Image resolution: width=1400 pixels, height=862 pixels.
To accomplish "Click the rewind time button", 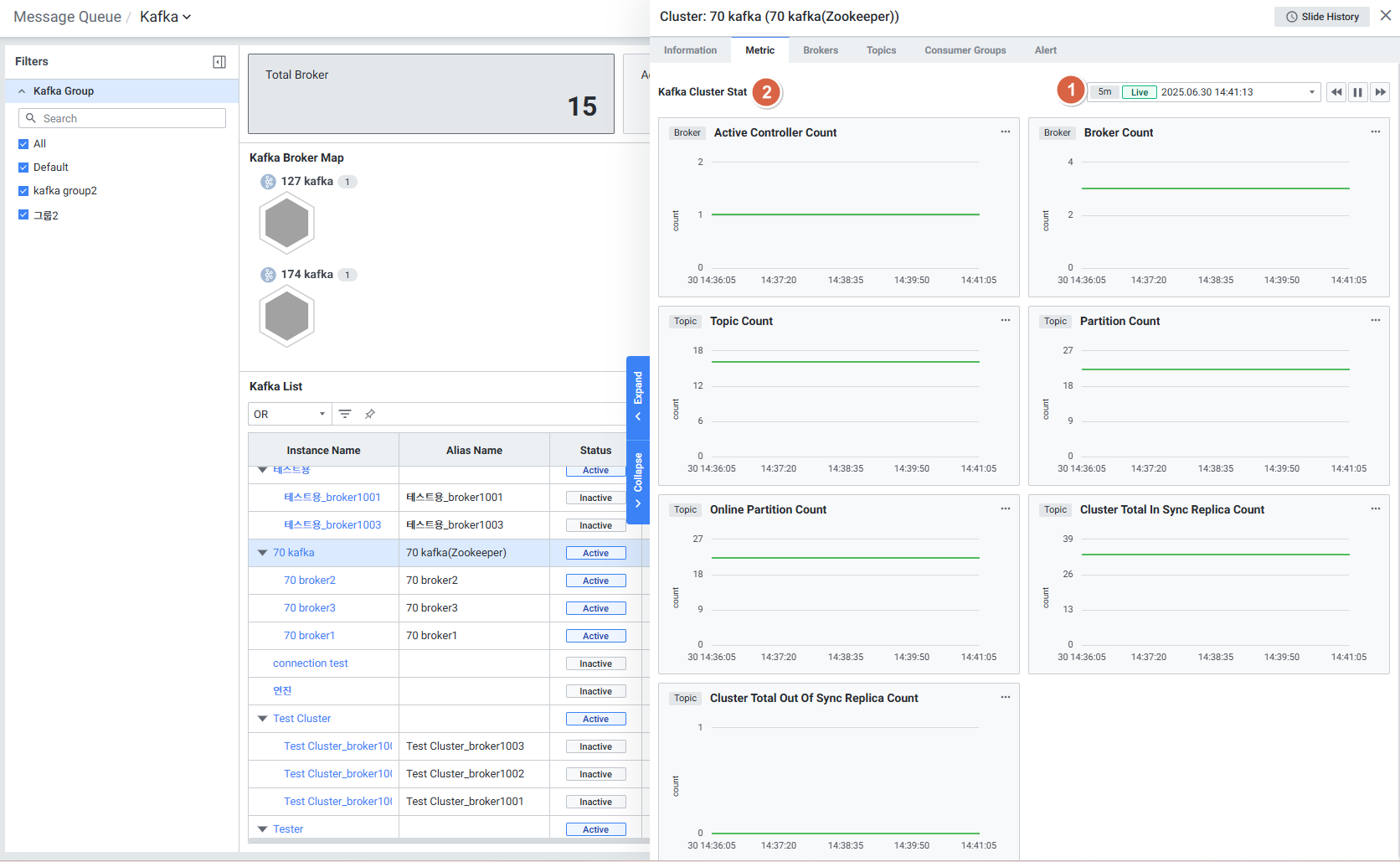I will [x=1336, y=92].
